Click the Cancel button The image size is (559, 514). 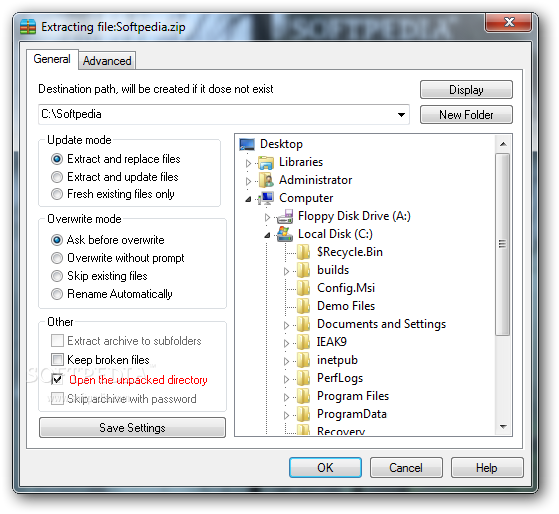(x=406, y=468)
